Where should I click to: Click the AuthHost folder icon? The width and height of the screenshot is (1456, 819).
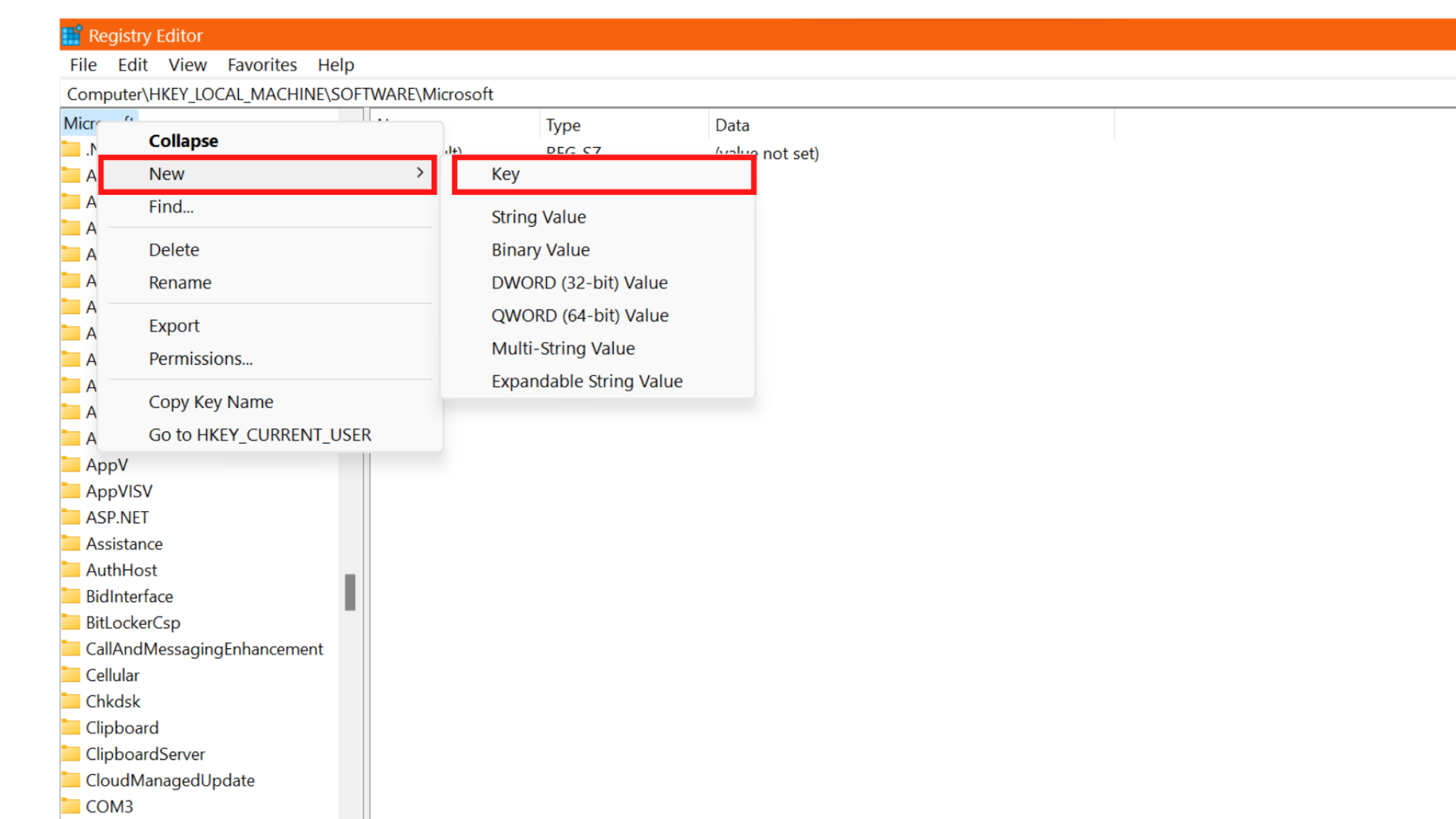point(70,569)
